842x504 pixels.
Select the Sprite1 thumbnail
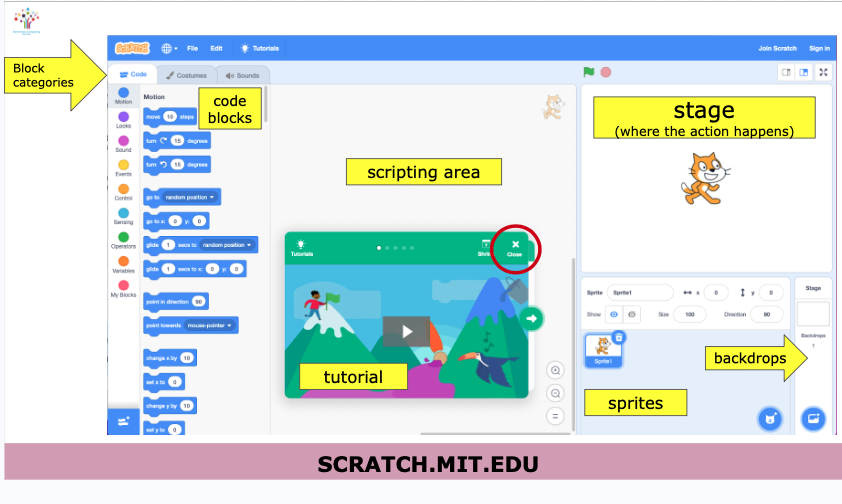pos(603,350)
